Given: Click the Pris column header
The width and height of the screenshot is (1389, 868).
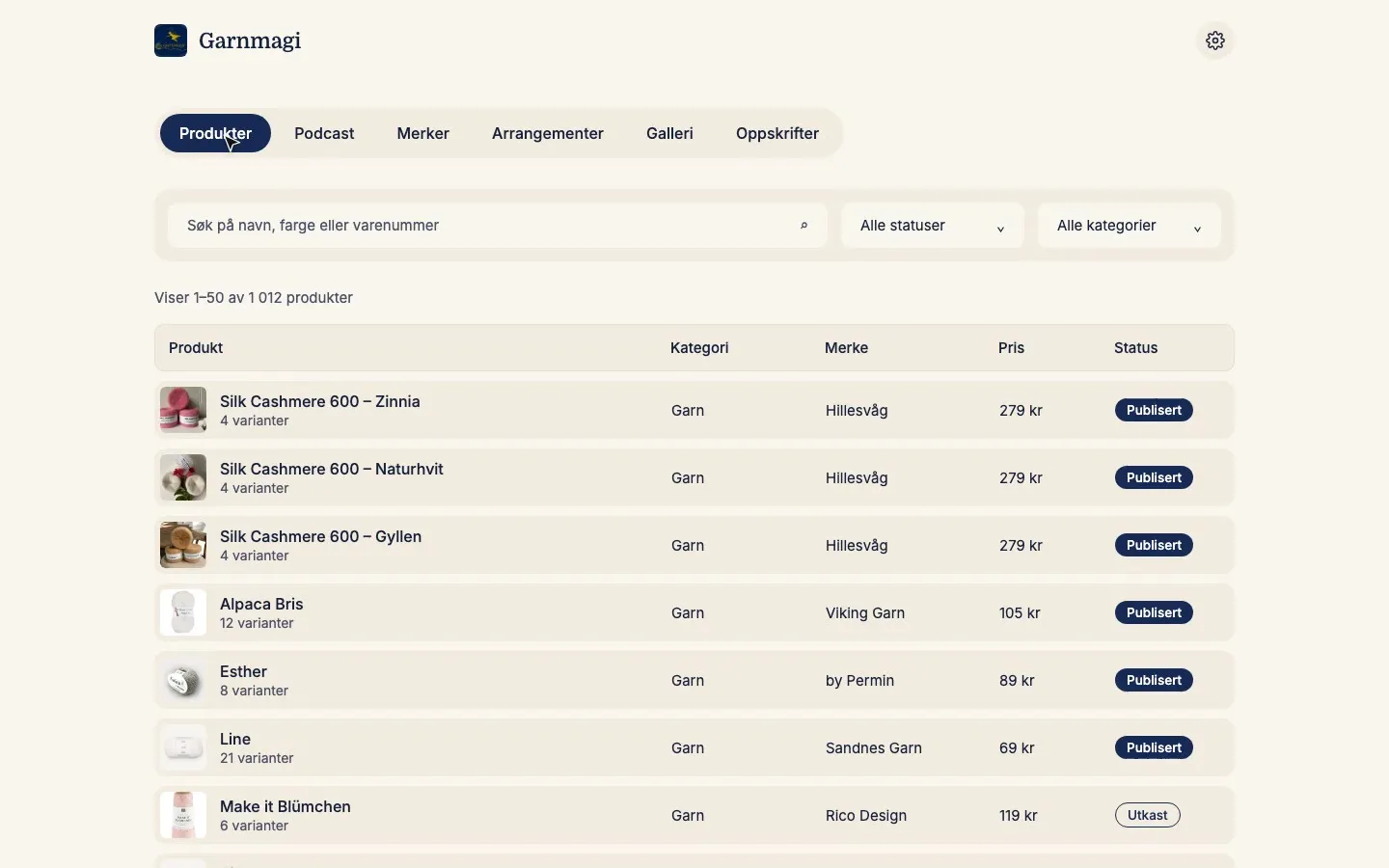Looking at the screenshot, I should pyautogui.click(x=1011, y=348).
